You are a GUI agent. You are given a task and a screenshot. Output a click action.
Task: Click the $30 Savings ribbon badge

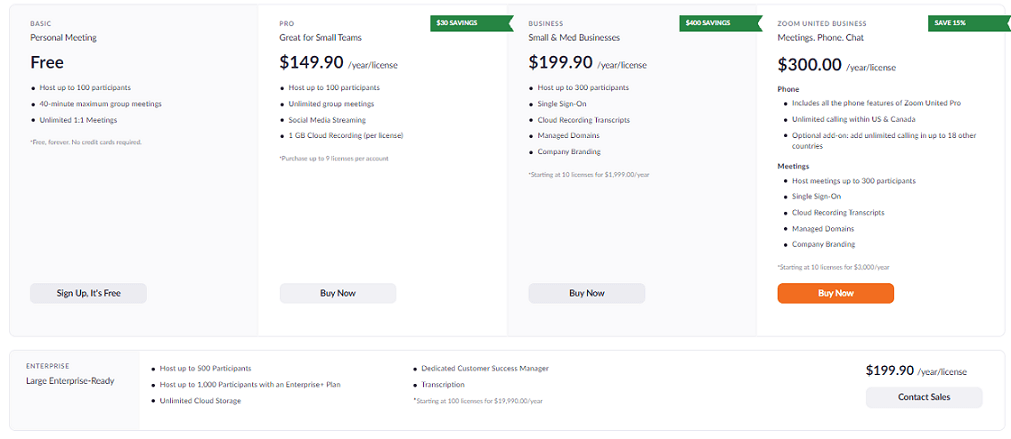tap(471, 23)
